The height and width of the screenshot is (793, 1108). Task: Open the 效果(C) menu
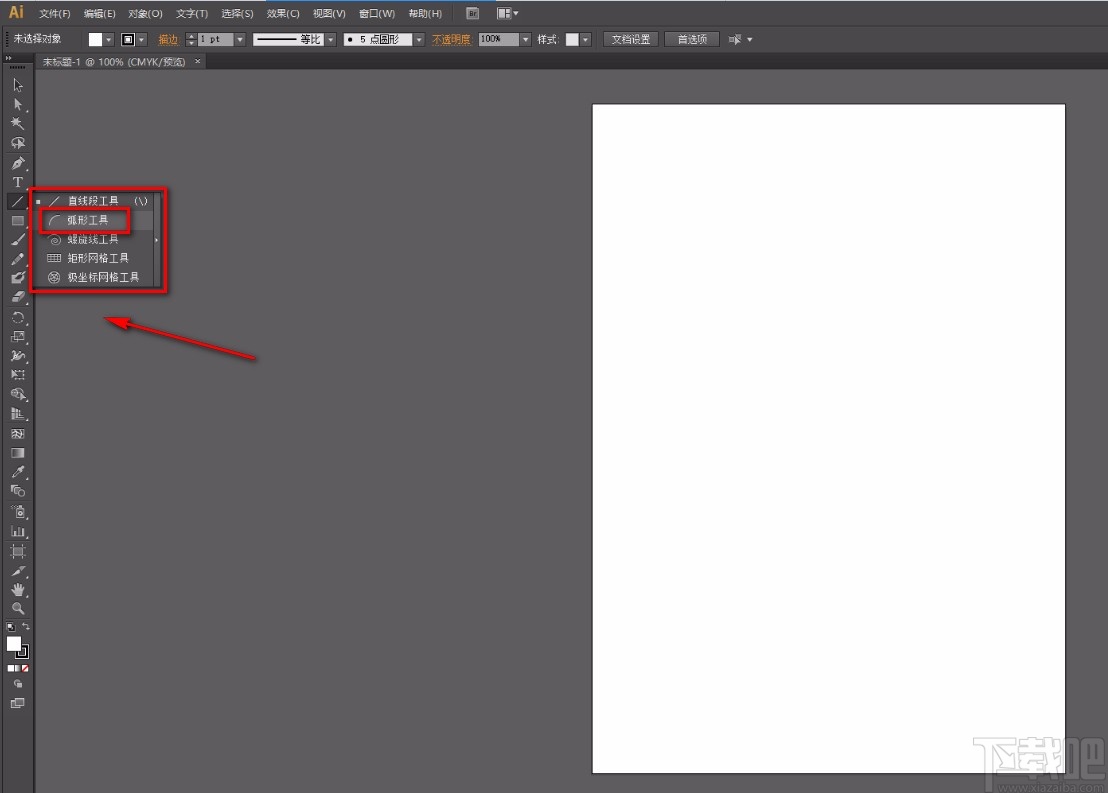pos(283,13)
